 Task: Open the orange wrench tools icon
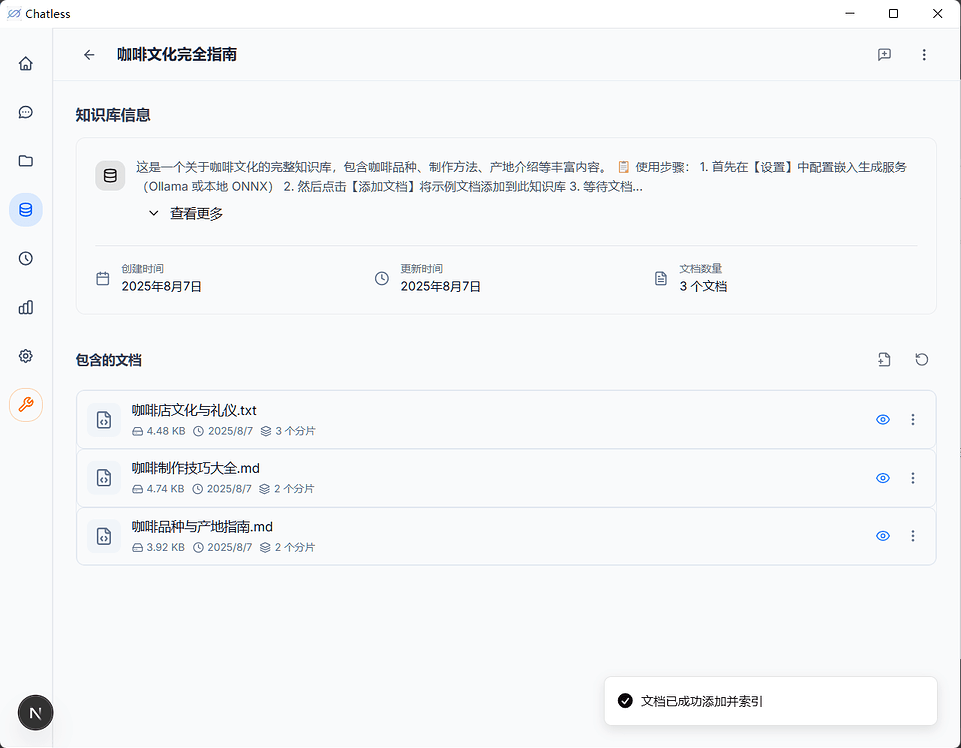[x=26, y=405]
